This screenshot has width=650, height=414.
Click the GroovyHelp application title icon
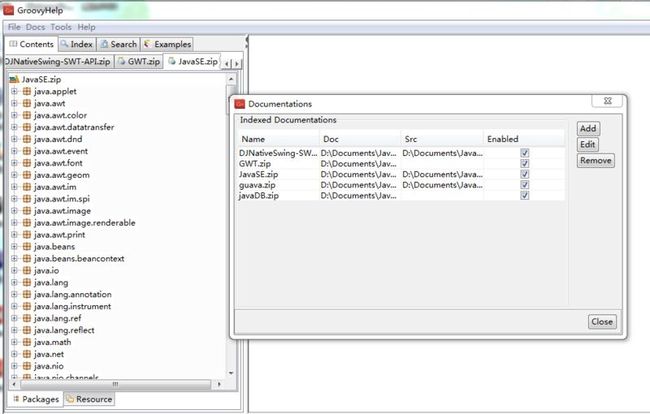[x=9, y=10]
